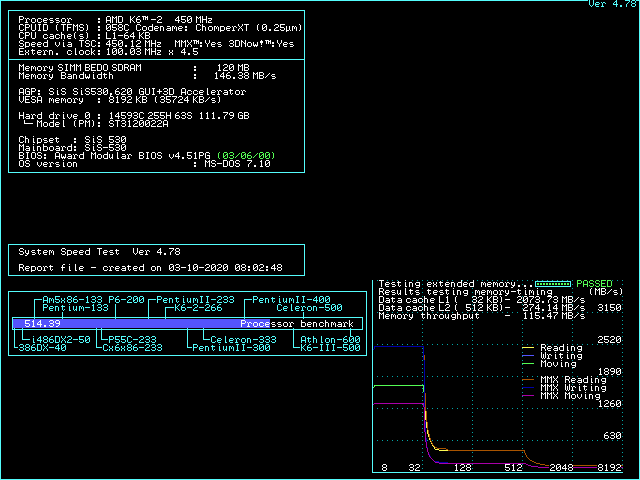640x480 pixels.
Task: Click the OS version 'MS-DOS 7.10'
Action: pyautogui.click(x=237, y=164)
